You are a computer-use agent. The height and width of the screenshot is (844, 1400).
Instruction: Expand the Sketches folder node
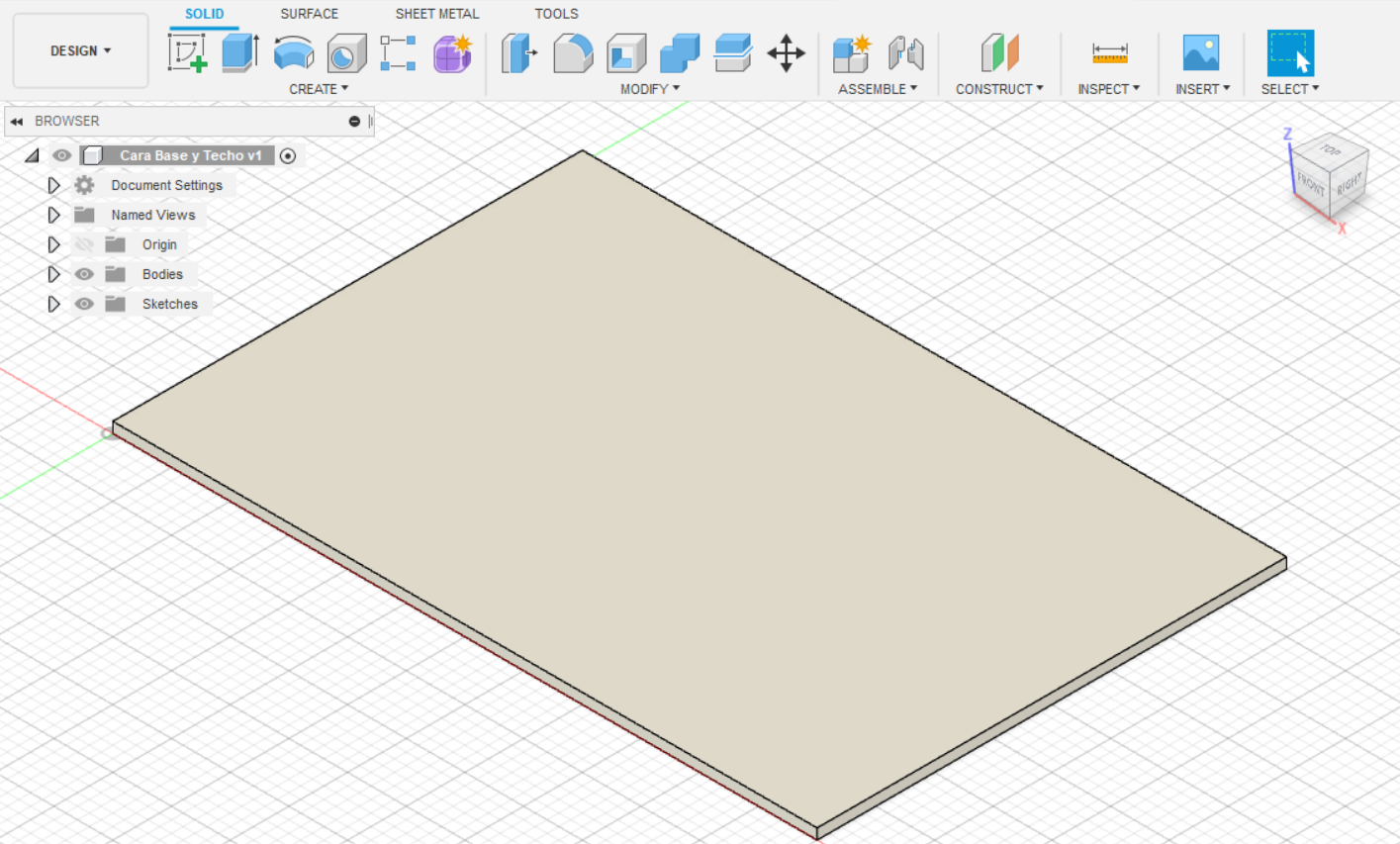coord(53,304)
